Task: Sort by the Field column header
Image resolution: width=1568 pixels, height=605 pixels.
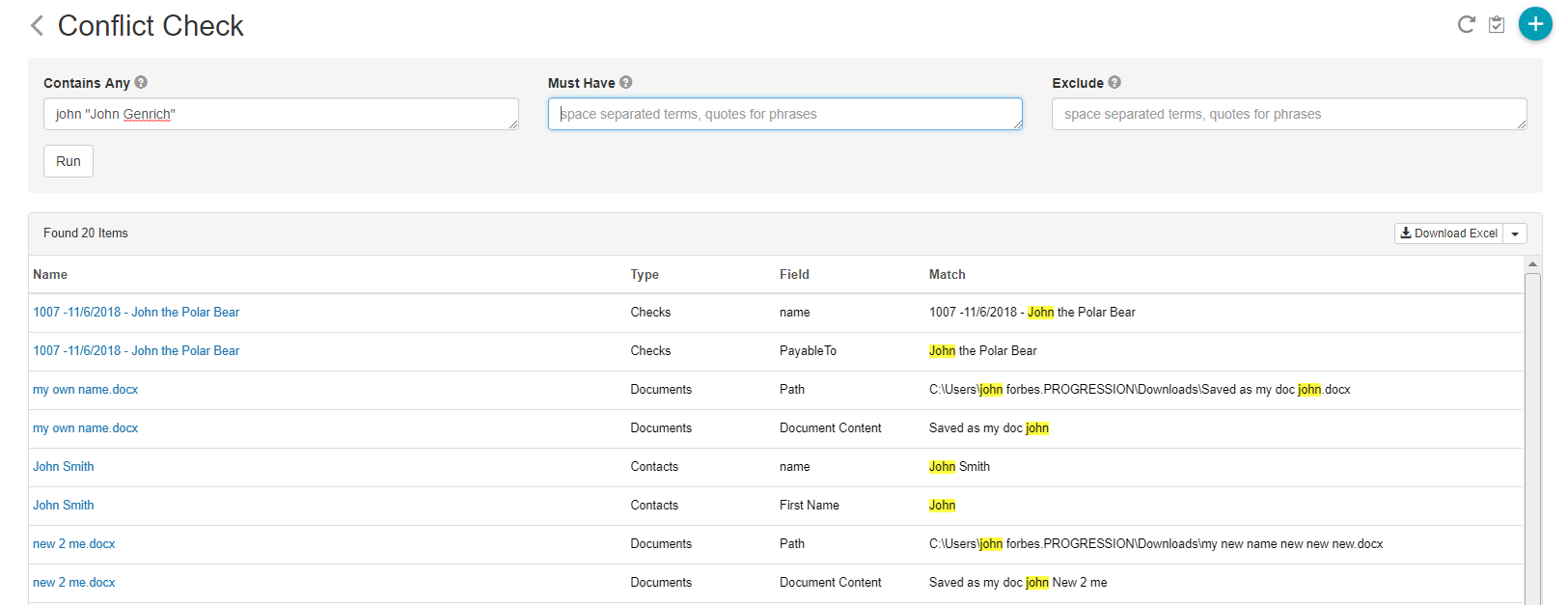Action: click(x=794, y=275)
